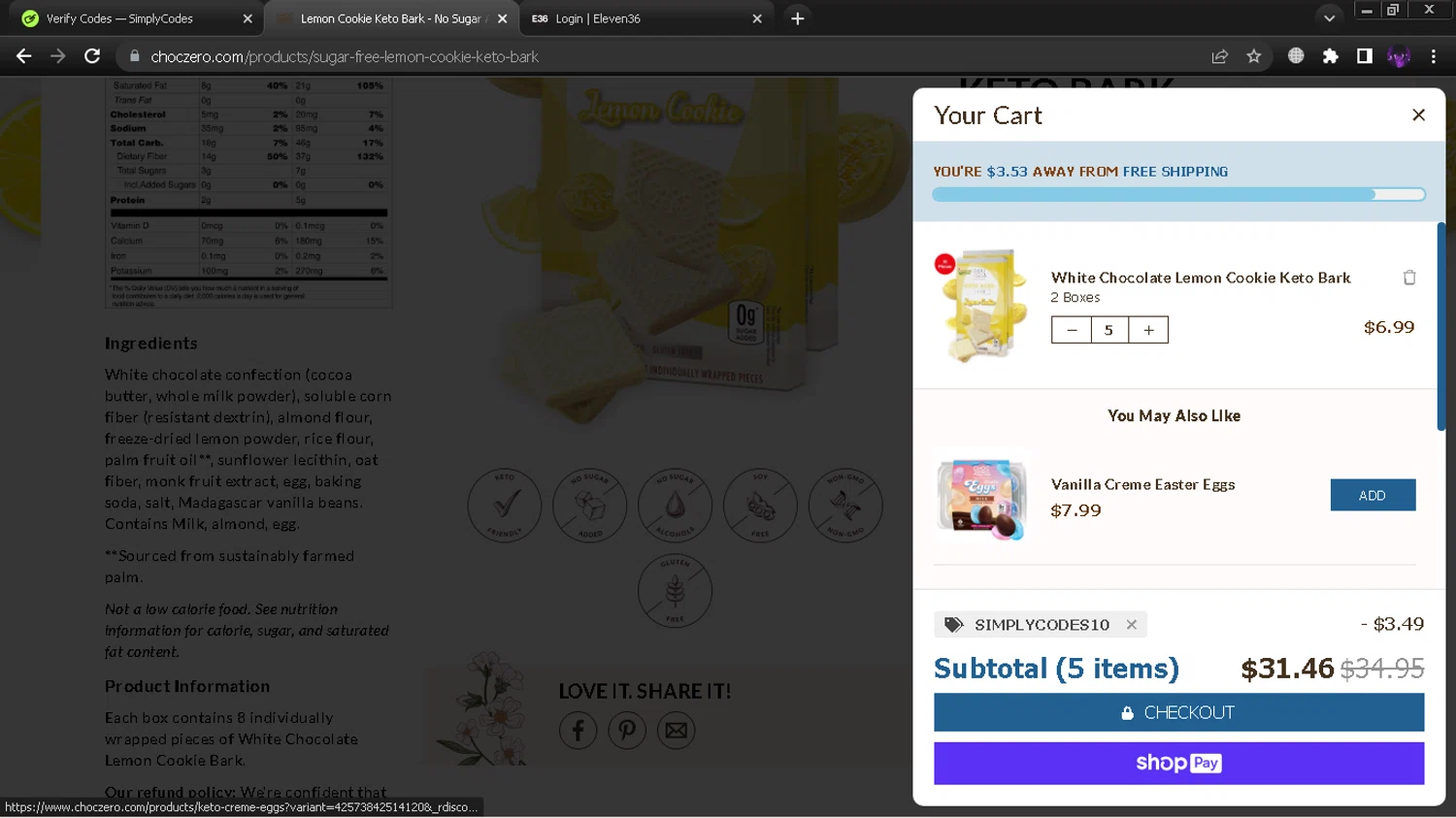Share the product on Facebook
This screenshot has width=1456, height=818.
[578, 730]
